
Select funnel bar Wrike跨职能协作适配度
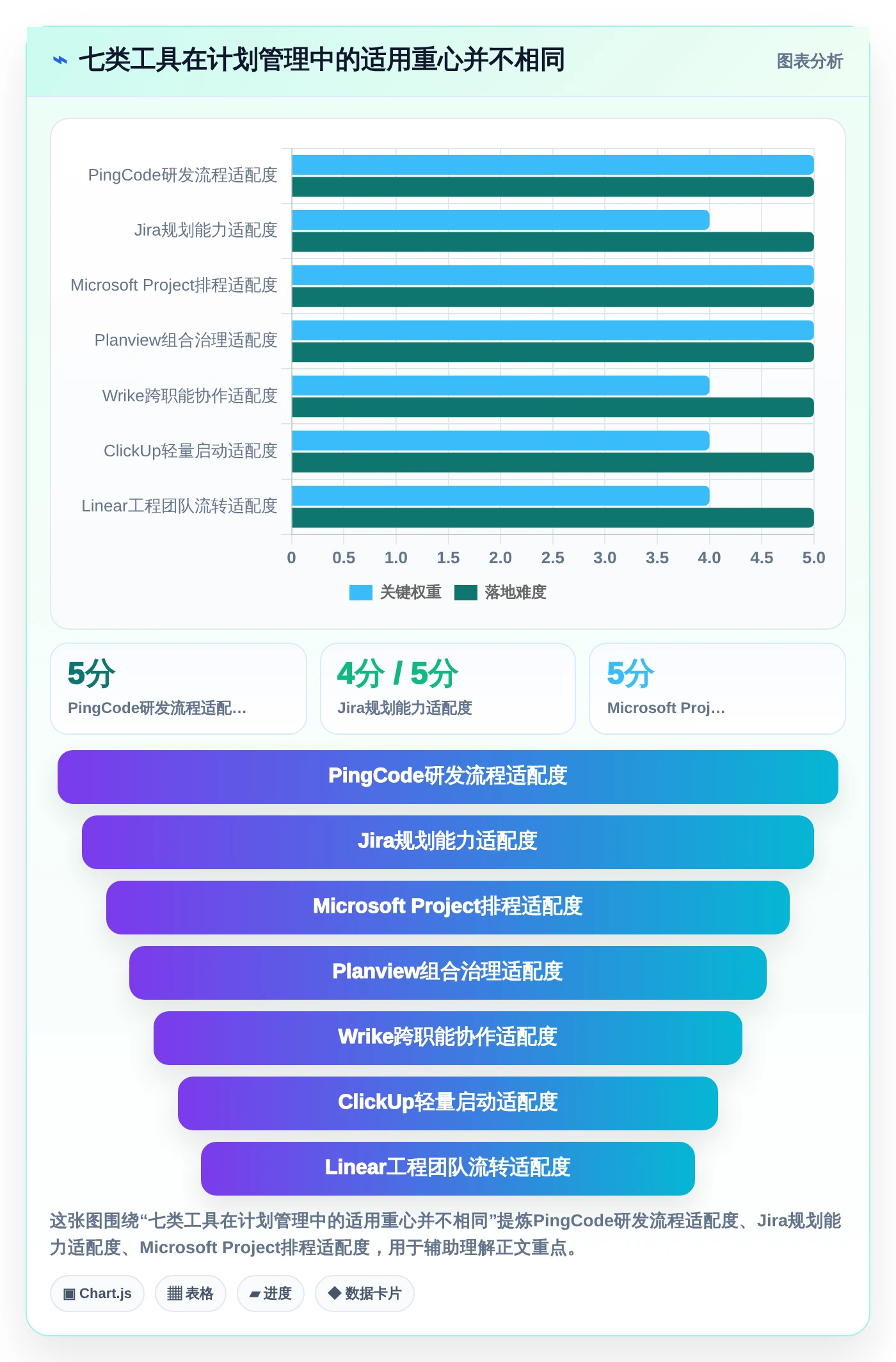(448, 1038)
